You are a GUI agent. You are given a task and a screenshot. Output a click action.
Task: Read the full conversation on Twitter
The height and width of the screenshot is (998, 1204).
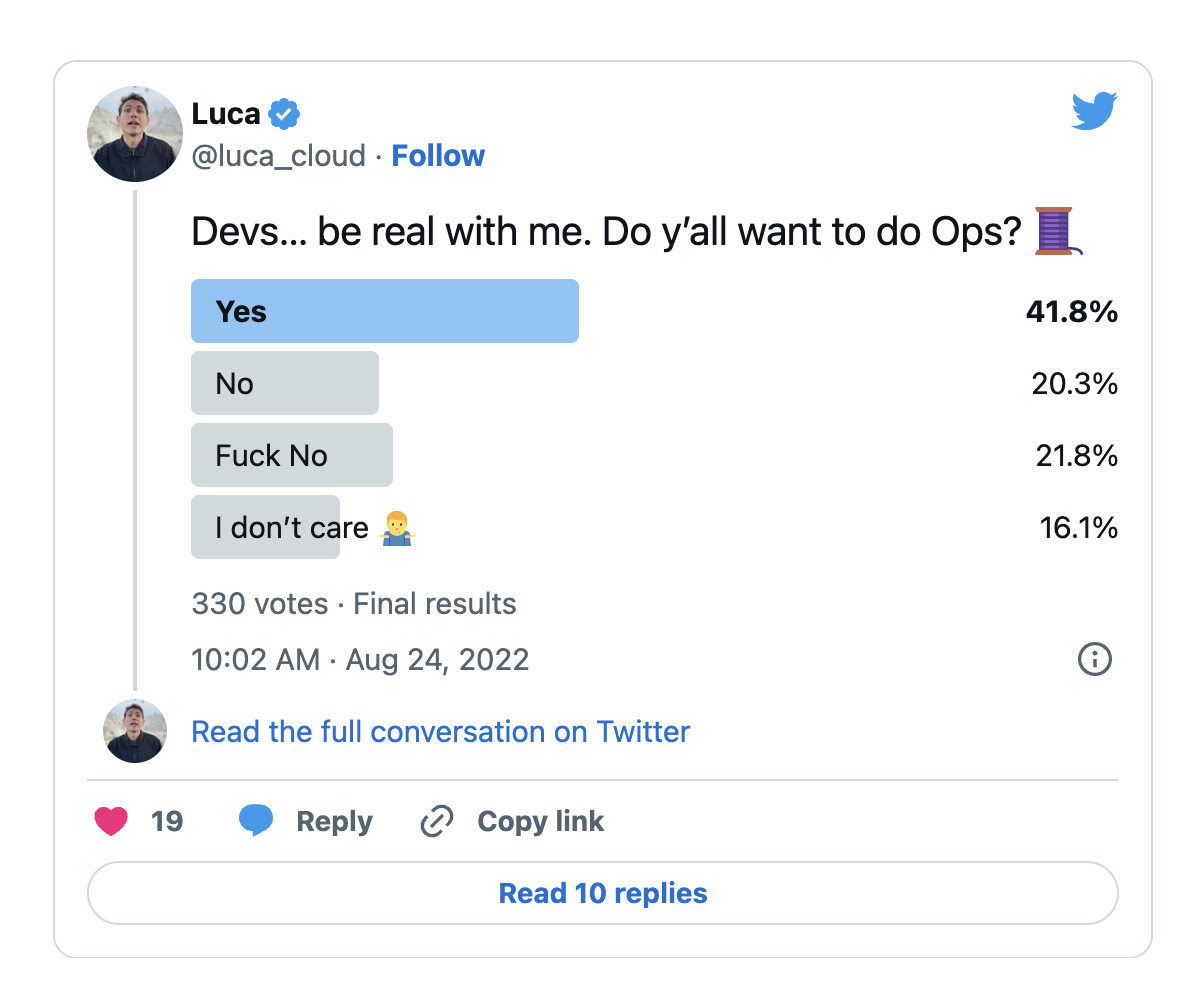pyautogui.click(x=441, y=731)
